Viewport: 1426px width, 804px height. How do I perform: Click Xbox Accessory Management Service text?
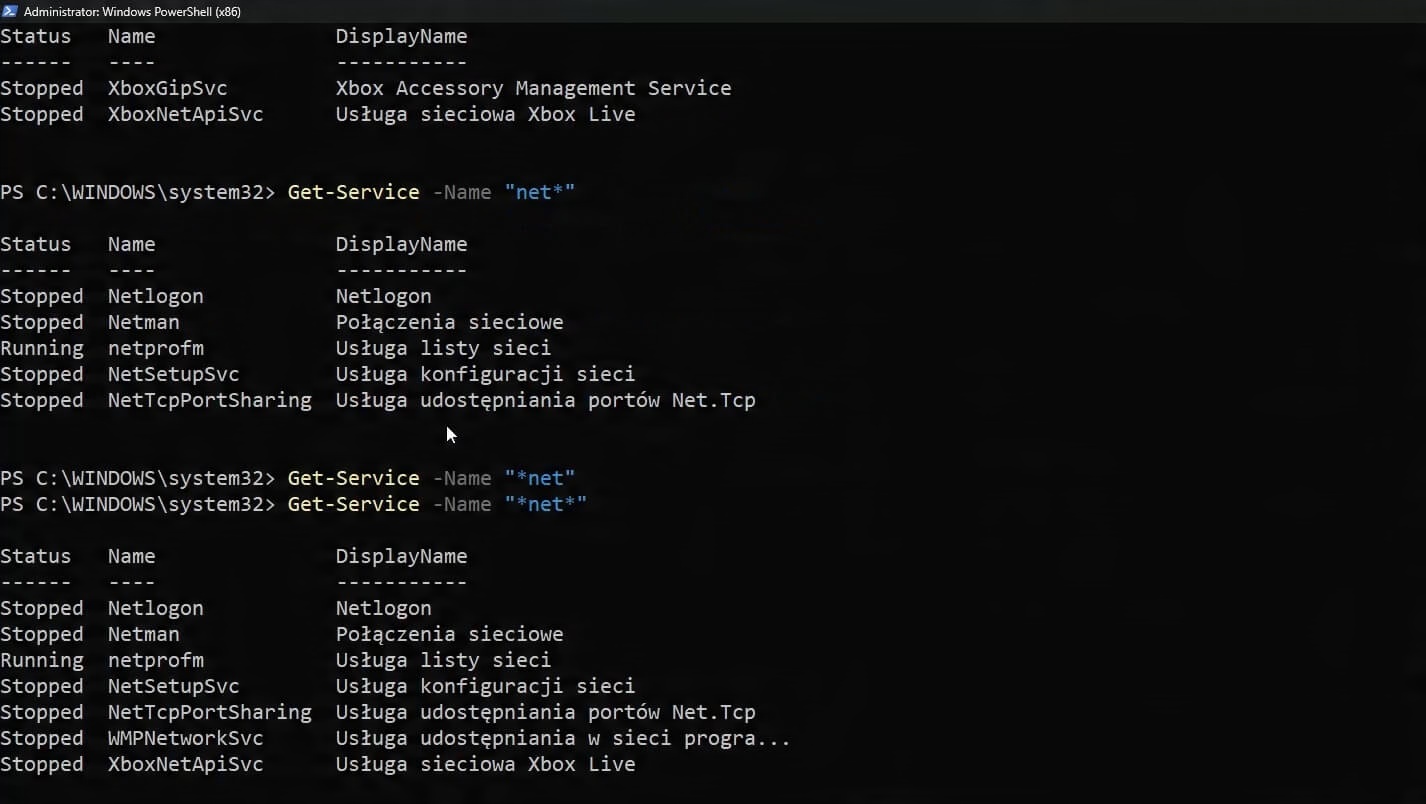point(533,88)
